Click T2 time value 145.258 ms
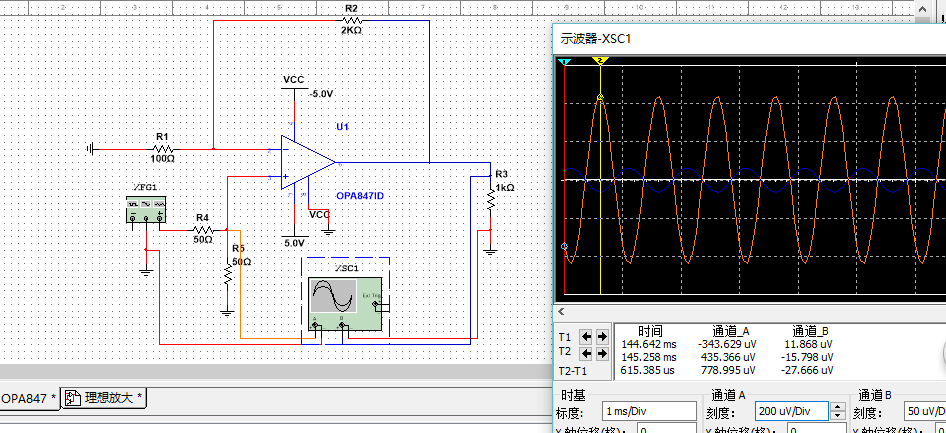 click(x=649, y=357)
